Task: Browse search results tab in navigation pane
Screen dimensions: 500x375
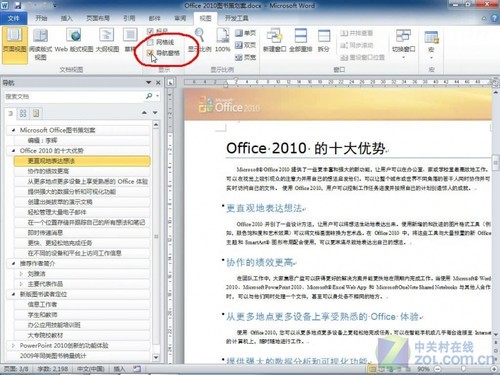Action: tap(36, 113)
